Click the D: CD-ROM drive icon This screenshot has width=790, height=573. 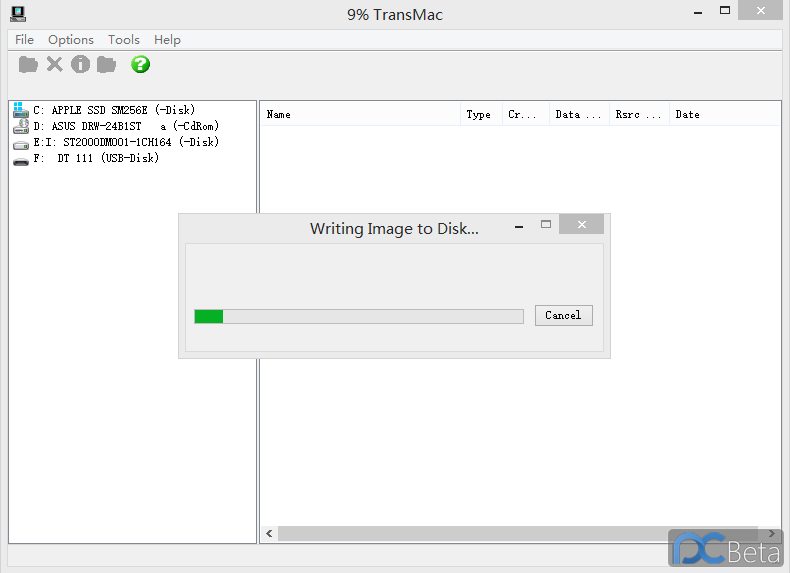click(21, 126)
